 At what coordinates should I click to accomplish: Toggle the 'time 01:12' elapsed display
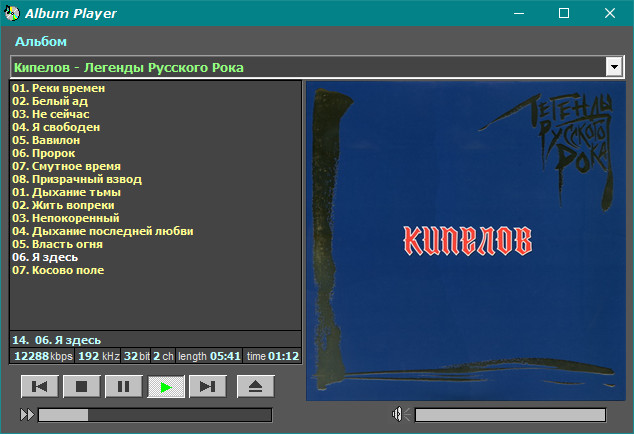click(272, 356)
